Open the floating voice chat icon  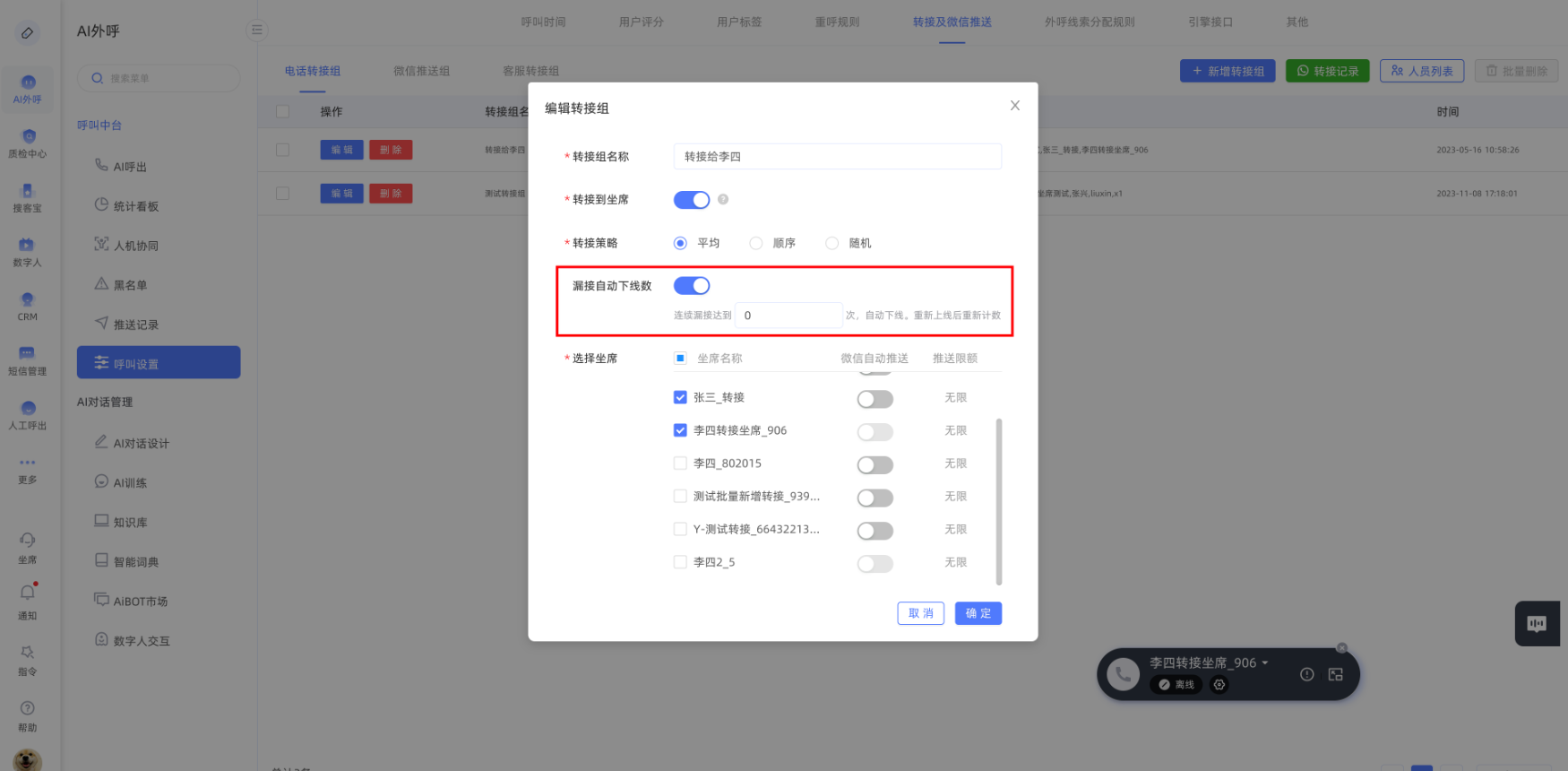[x=1537, y=624]
